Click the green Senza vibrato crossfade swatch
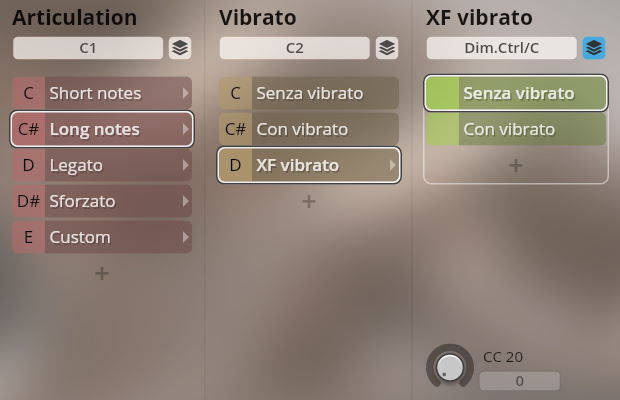The width and height of the screenshot is (620, 400). coord(442,93)
